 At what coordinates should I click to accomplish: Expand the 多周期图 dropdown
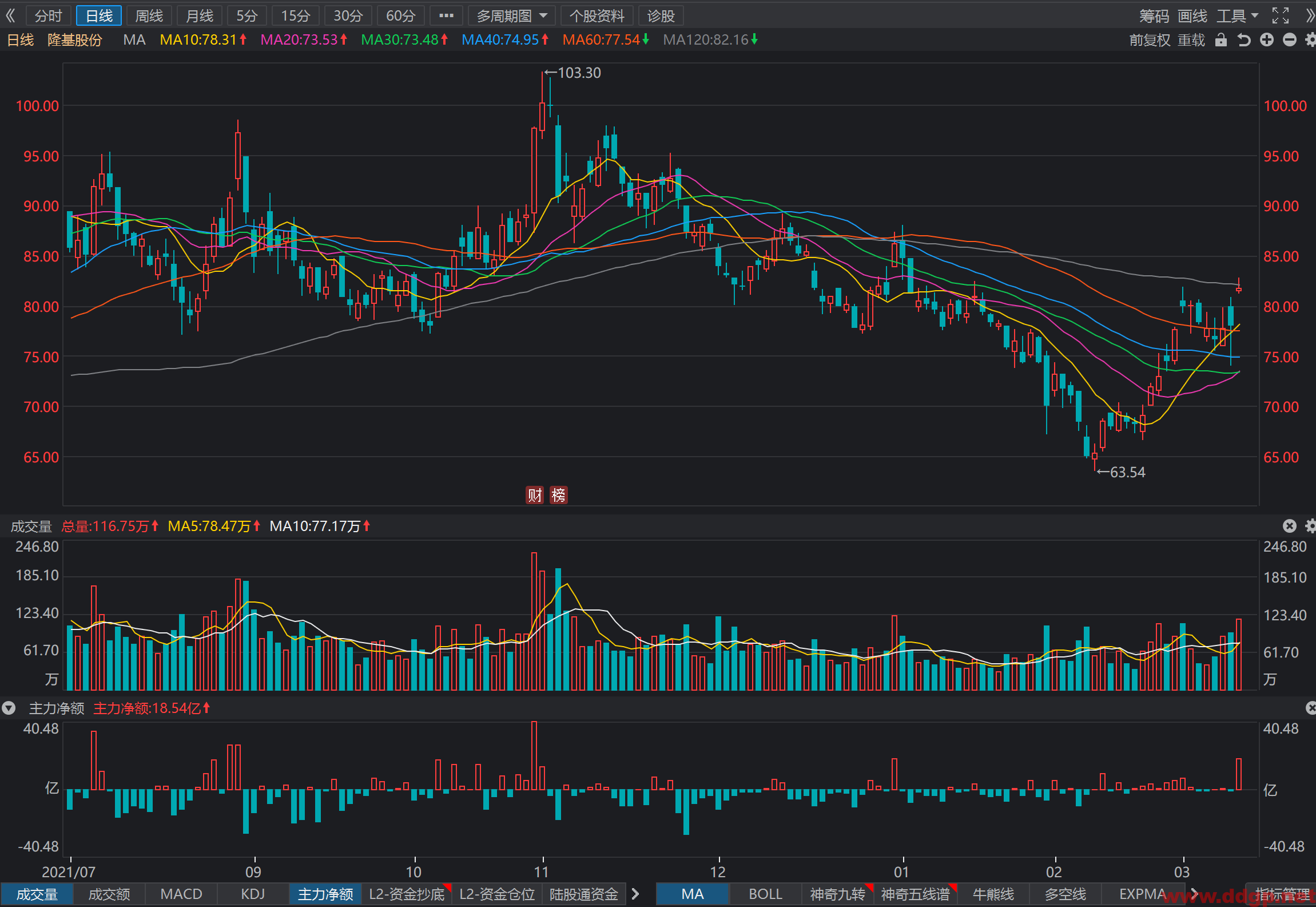511,15
